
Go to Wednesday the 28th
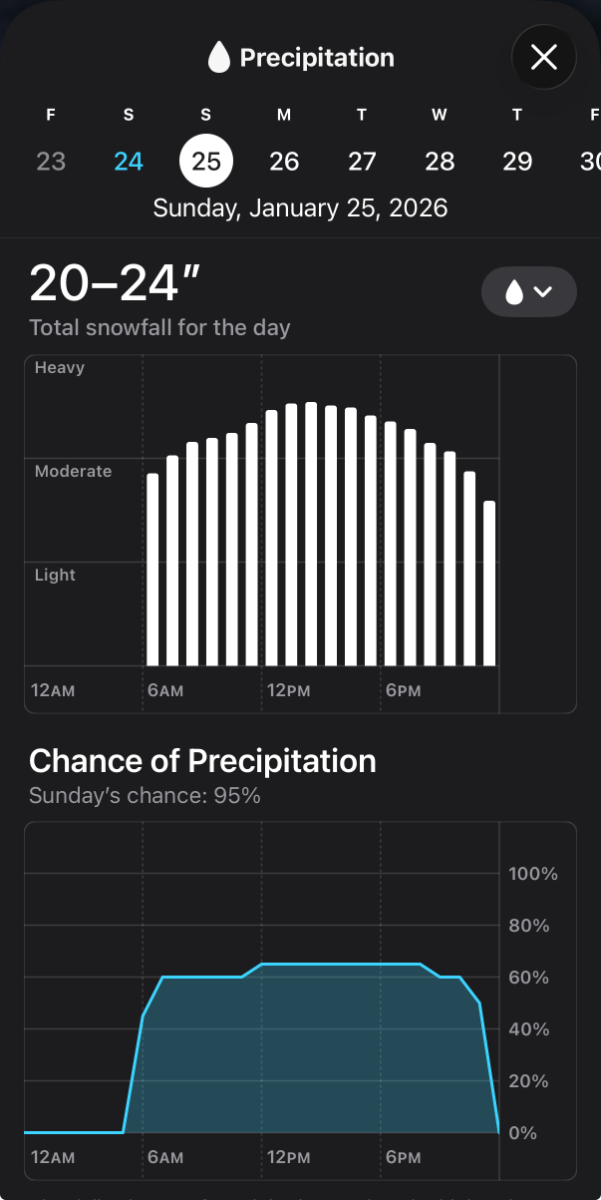(x=439, y=161)
